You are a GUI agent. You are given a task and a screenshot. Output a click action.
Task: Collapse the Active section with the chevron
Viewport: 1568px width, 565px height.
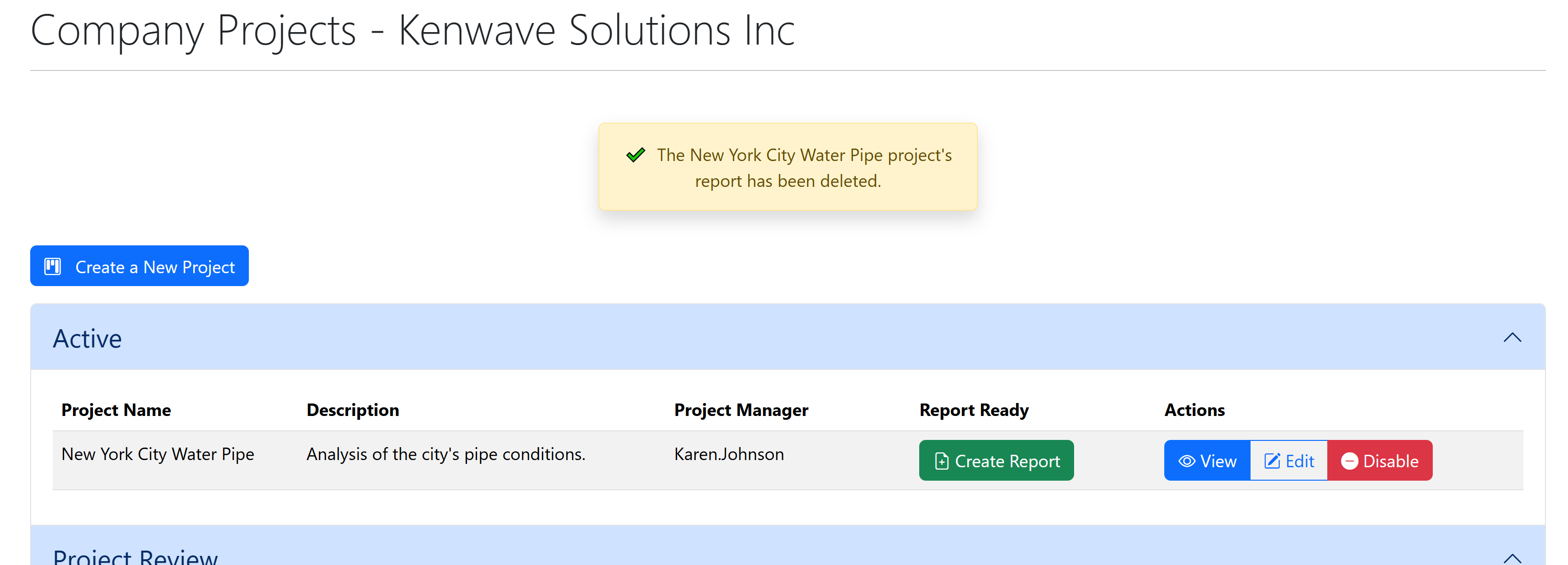1511,337
